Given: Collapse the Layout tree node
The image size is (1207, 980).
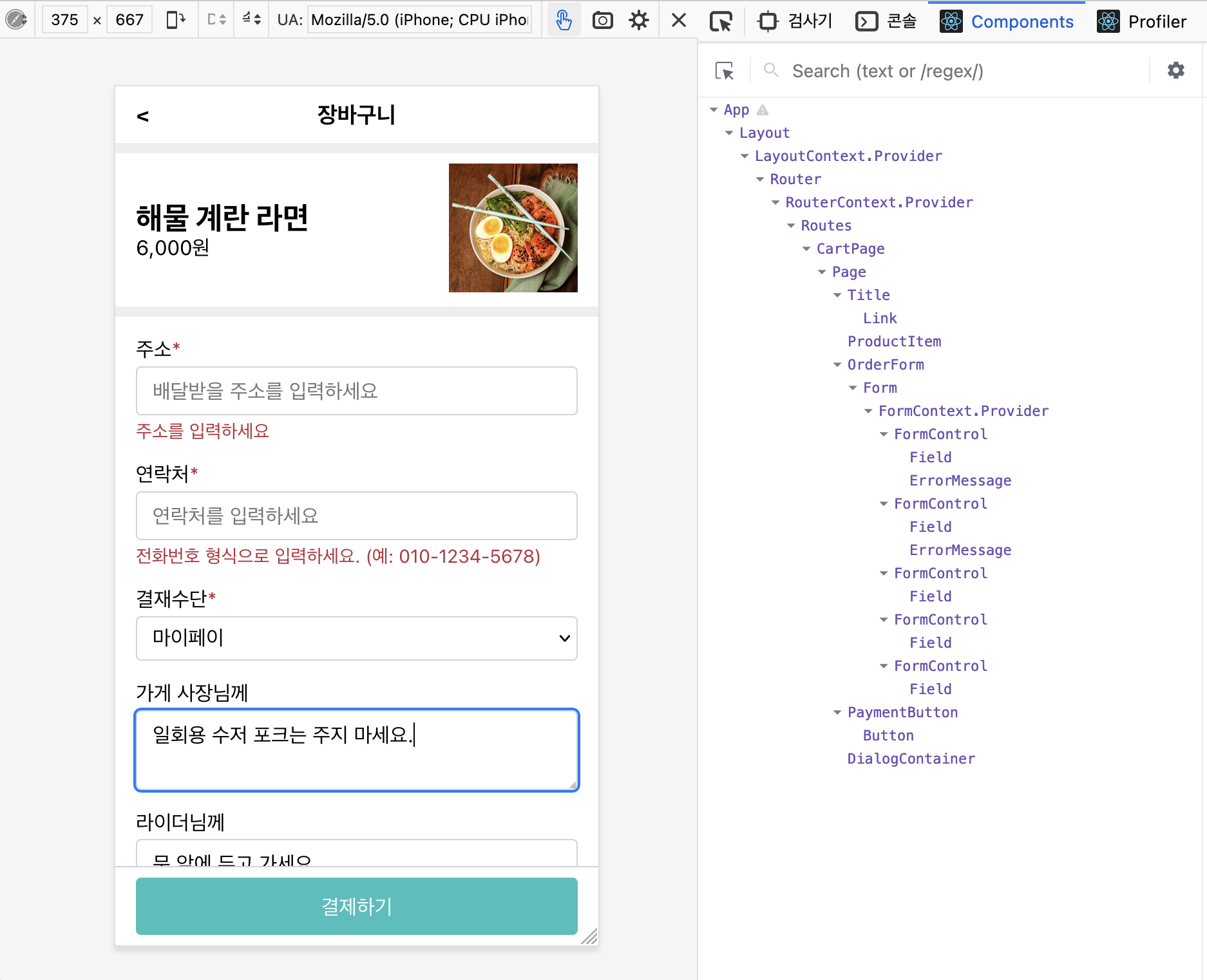Looking at the screenshot, I should click(729, 133).
